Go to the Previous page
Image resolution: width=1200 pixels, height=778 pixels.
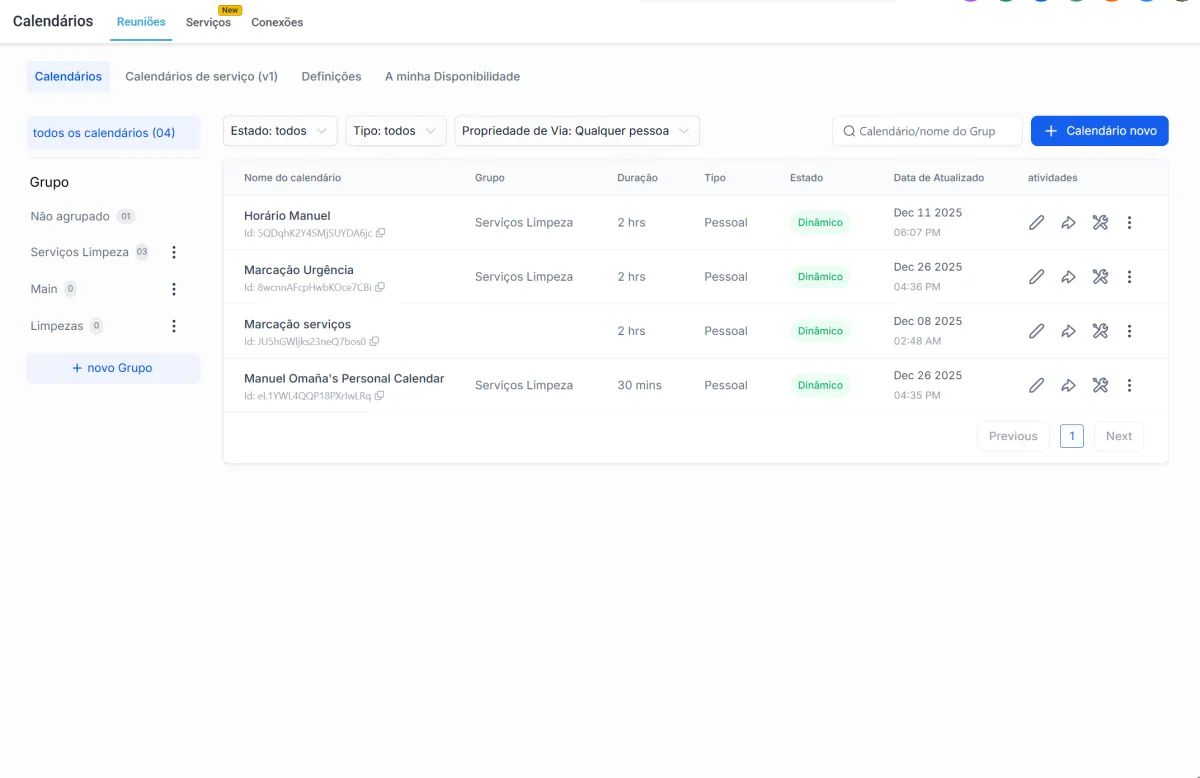[1013, 436]
